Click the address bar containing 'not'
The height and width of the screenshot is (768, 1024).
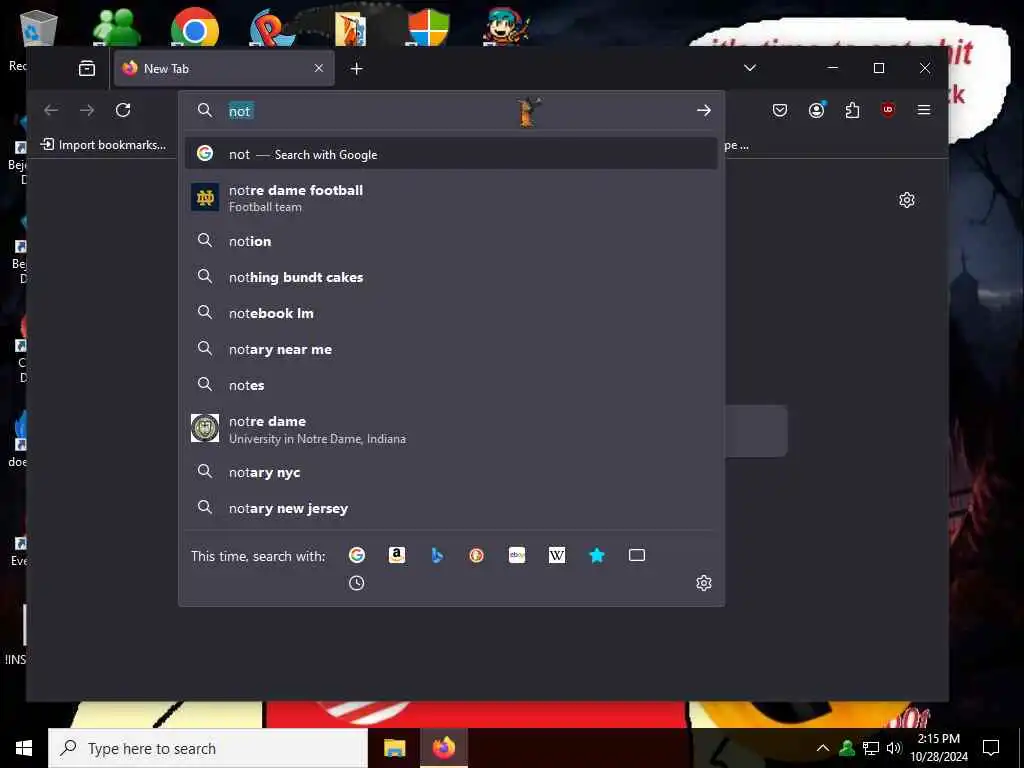tap(451, 110)
